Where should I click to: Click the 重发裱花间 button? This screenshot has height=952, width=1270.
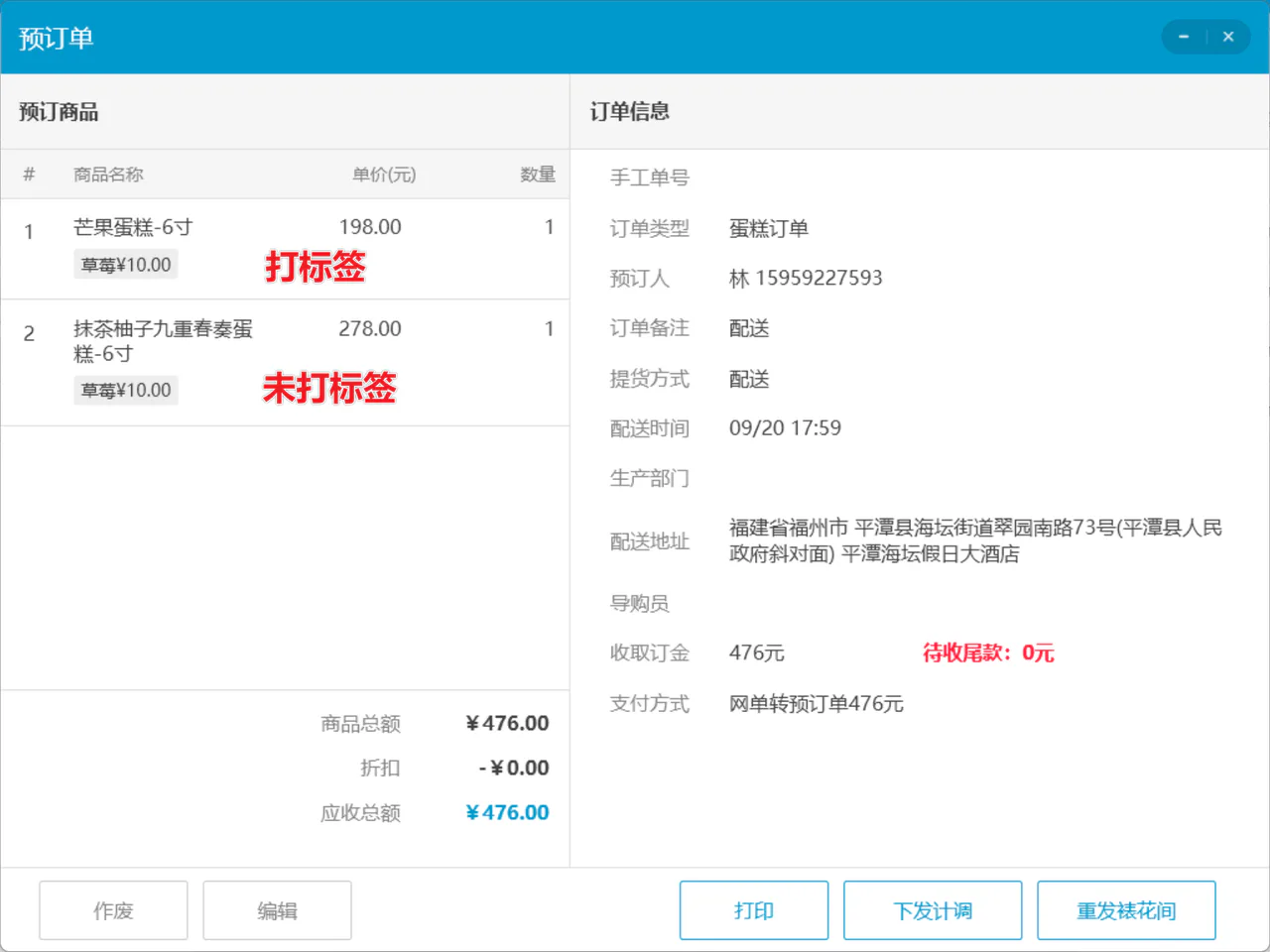pos(1126,910)
